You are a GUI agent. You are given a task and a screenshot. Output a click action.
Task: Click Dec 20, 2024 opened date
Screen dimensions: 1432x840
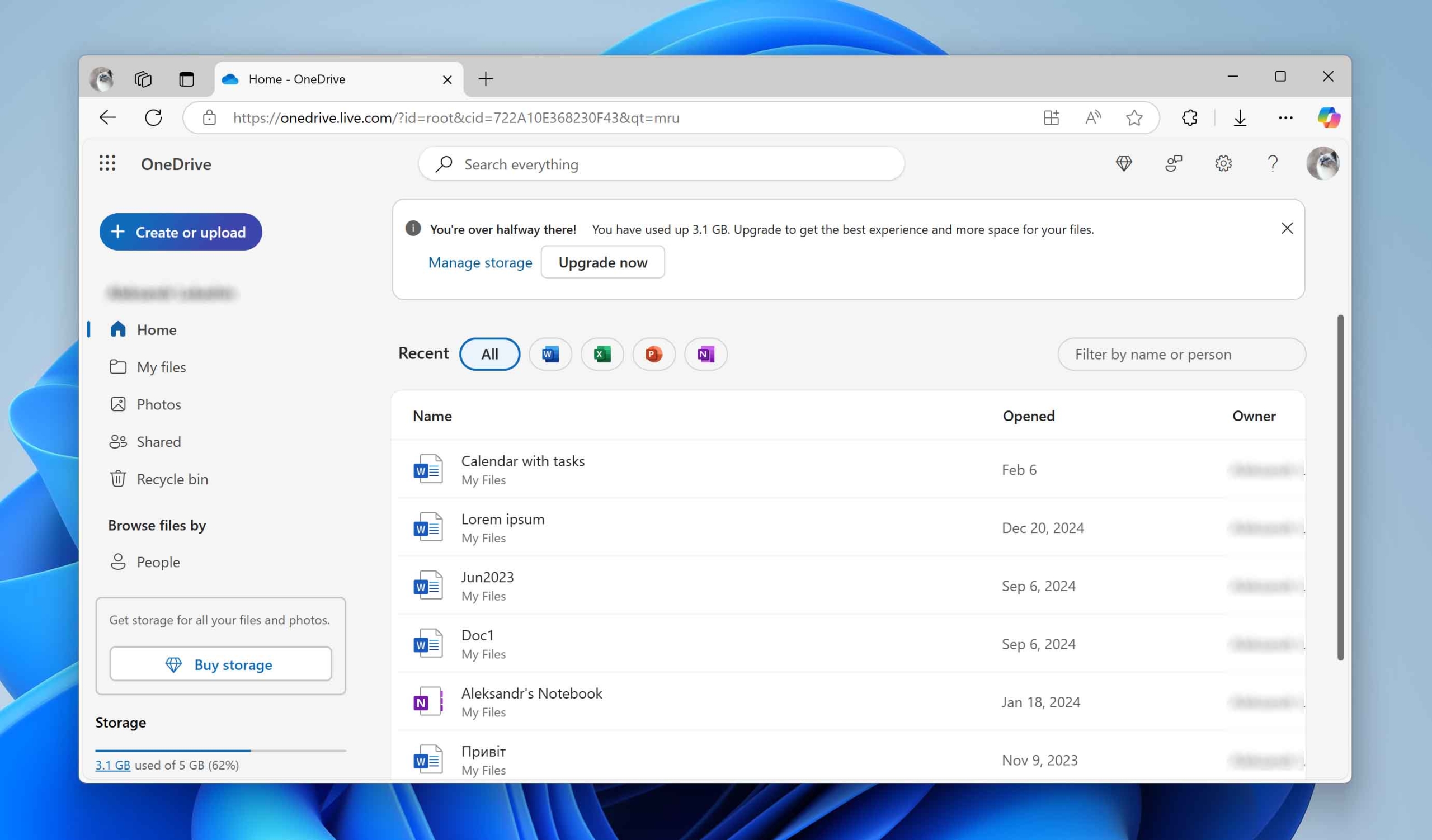click(x=1042, y=527)
